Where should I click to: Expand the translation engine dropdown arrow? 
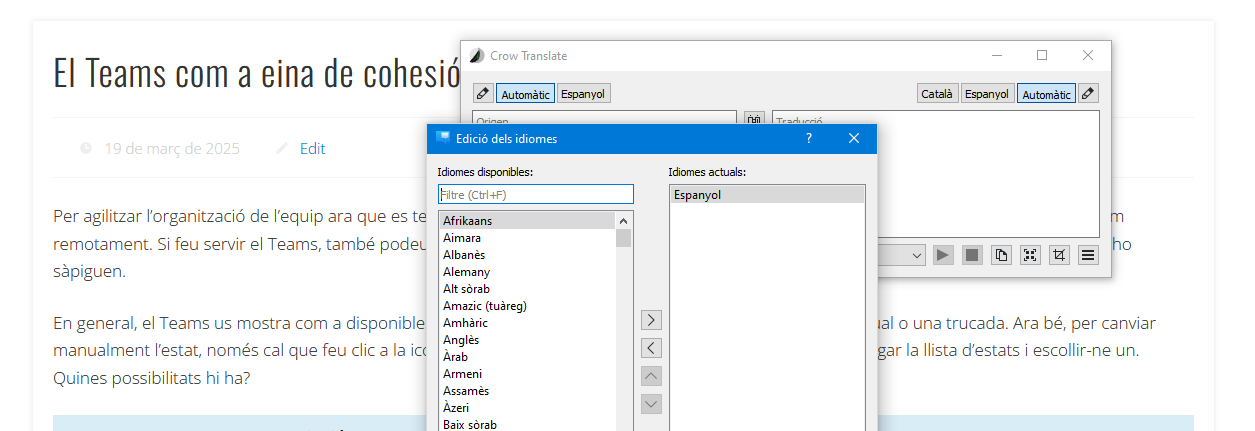pyautogui.click(x=917, y=255)
